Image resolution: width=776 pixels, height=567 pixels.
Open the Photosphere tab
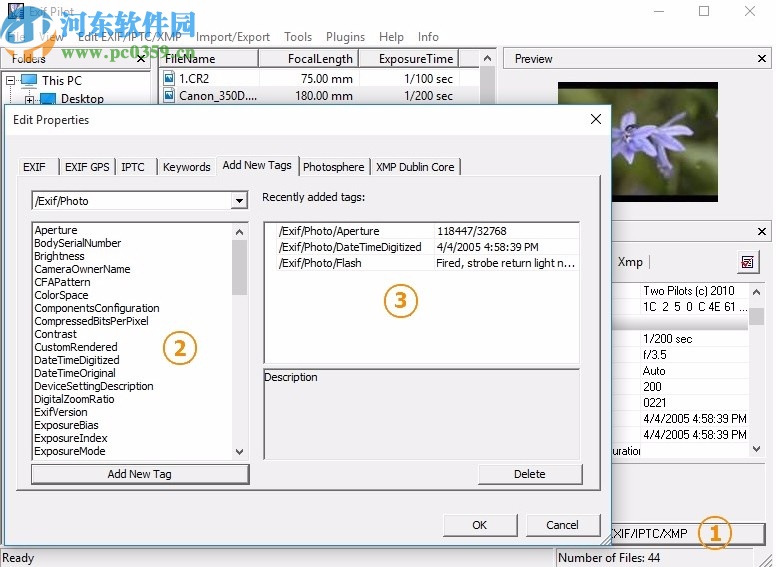(x=334, y=167)
